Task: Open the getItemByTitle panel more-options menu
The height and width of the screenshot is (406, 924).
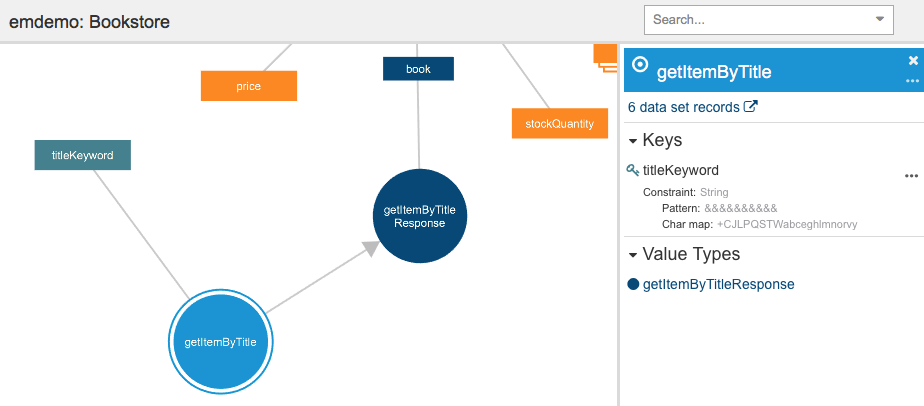Action: click(x=912, y=81)
